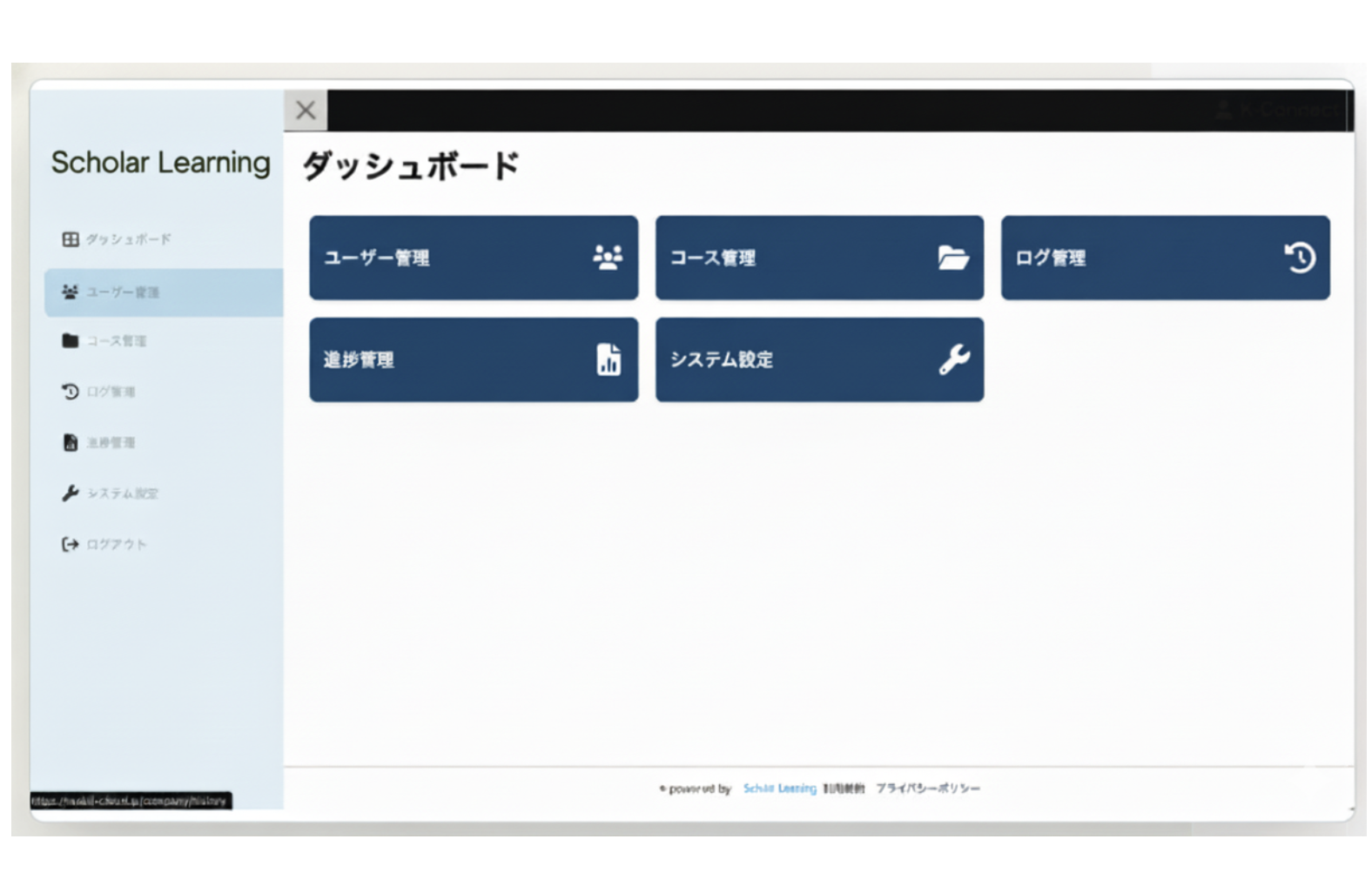
Task: Click the open folder icon on コース管理 card
Action: [952, 258]
